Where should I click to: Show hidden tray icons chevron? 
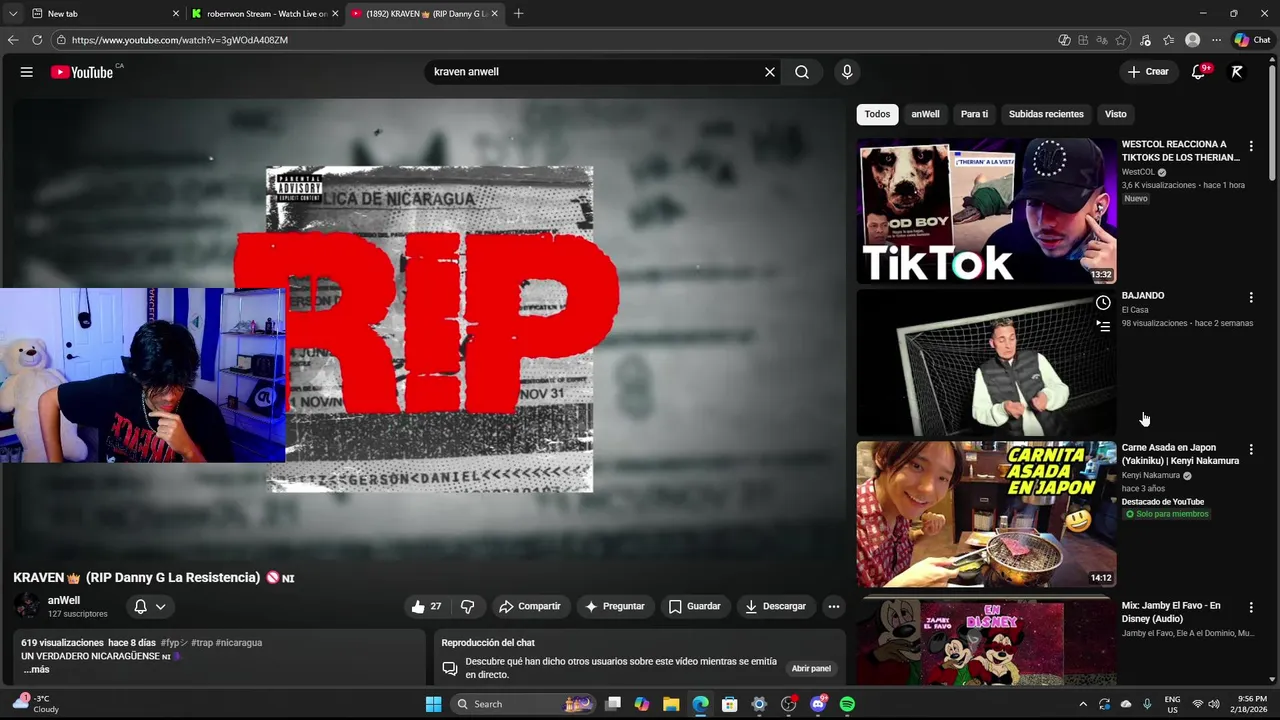1083,704
